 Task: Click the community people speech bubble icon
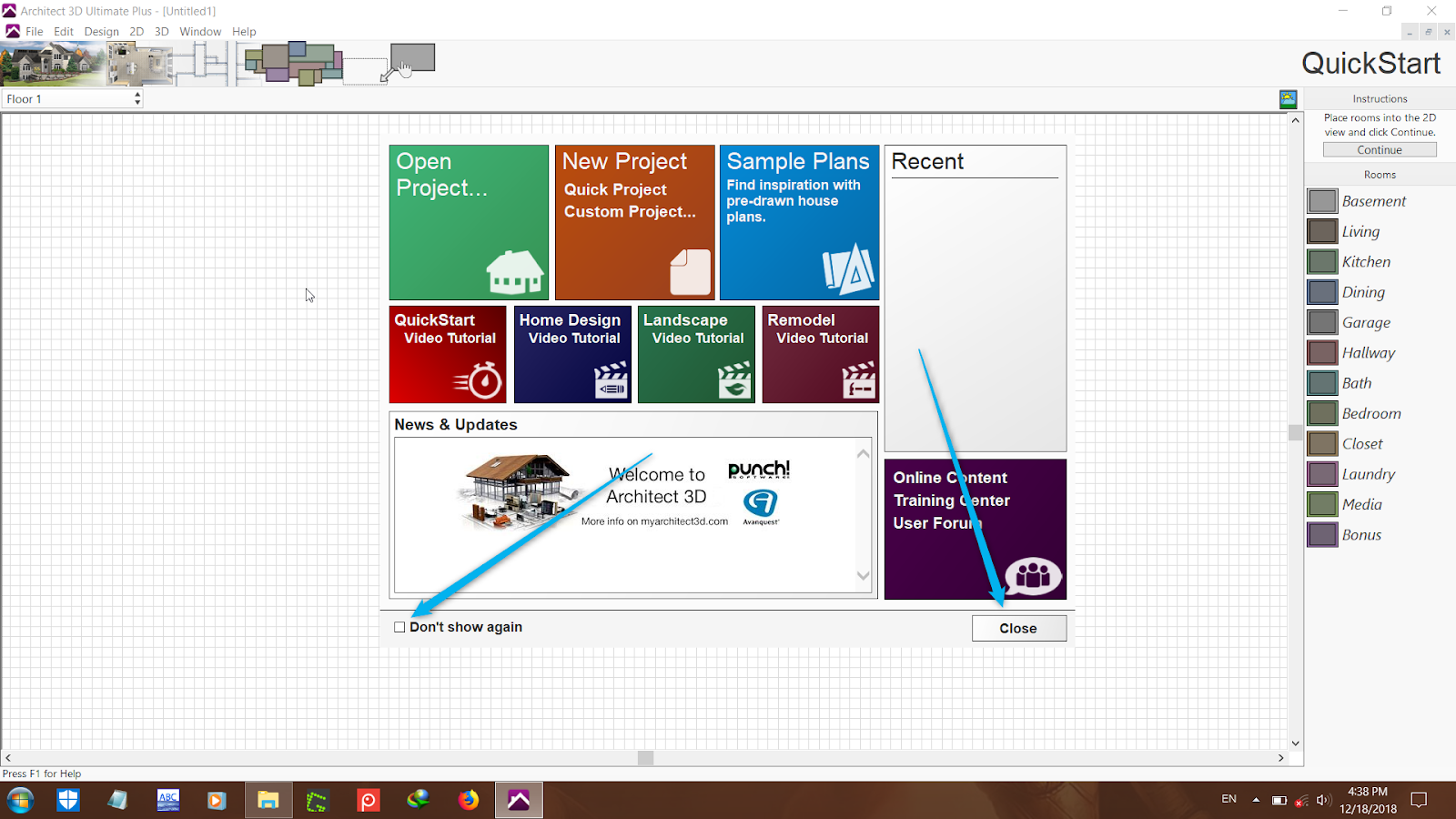pos(1033,575)
